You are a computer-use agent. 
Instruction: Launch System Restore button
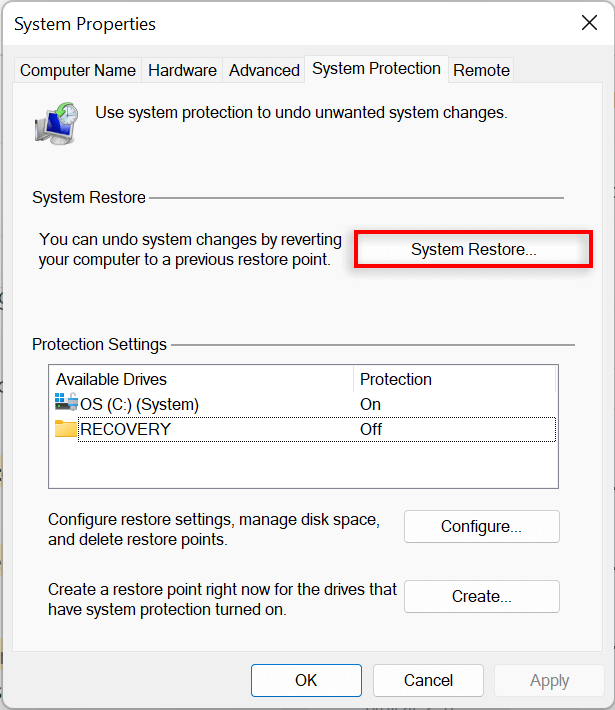coord(473,249)
